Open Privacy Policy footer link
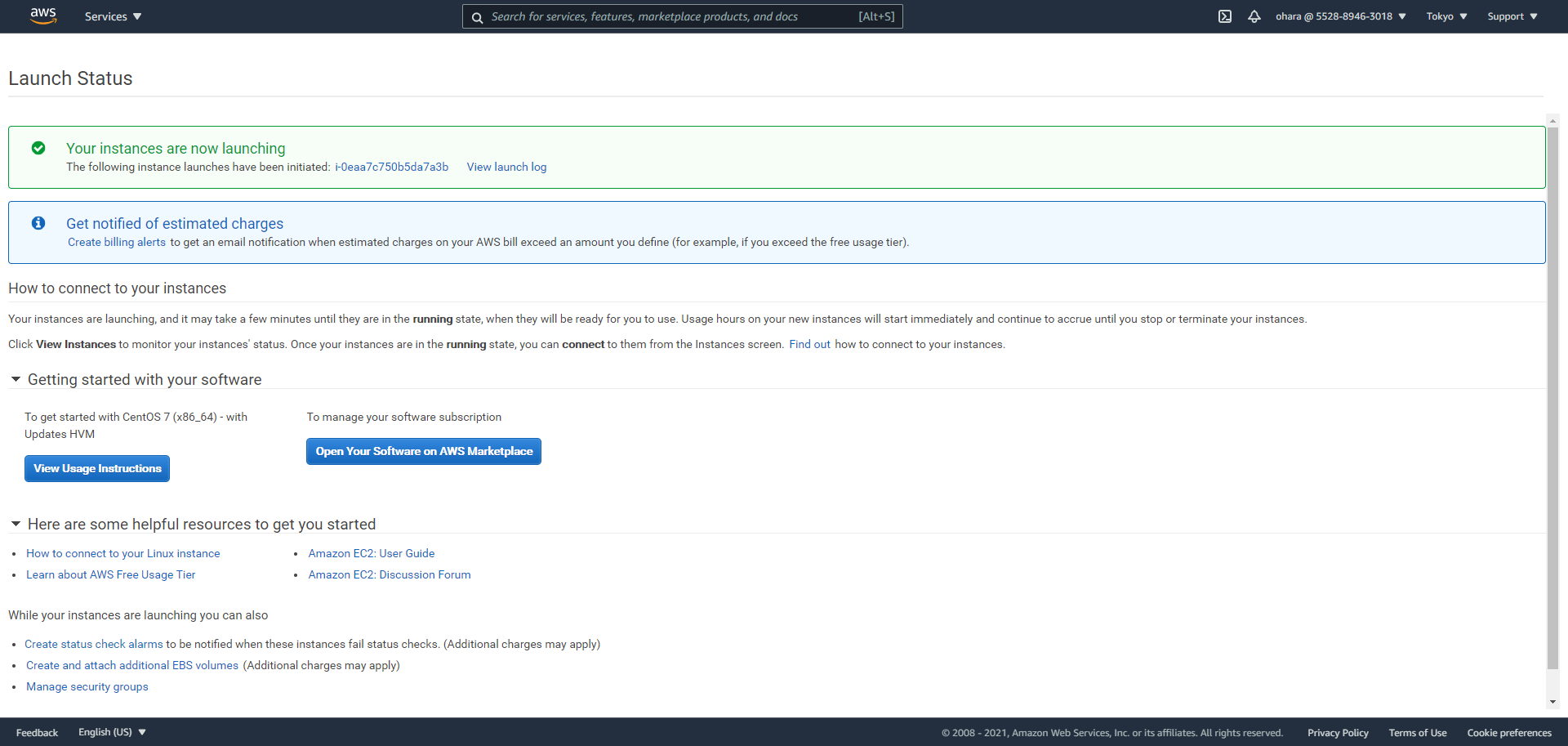1568x746 pixels. (1338, 733)
